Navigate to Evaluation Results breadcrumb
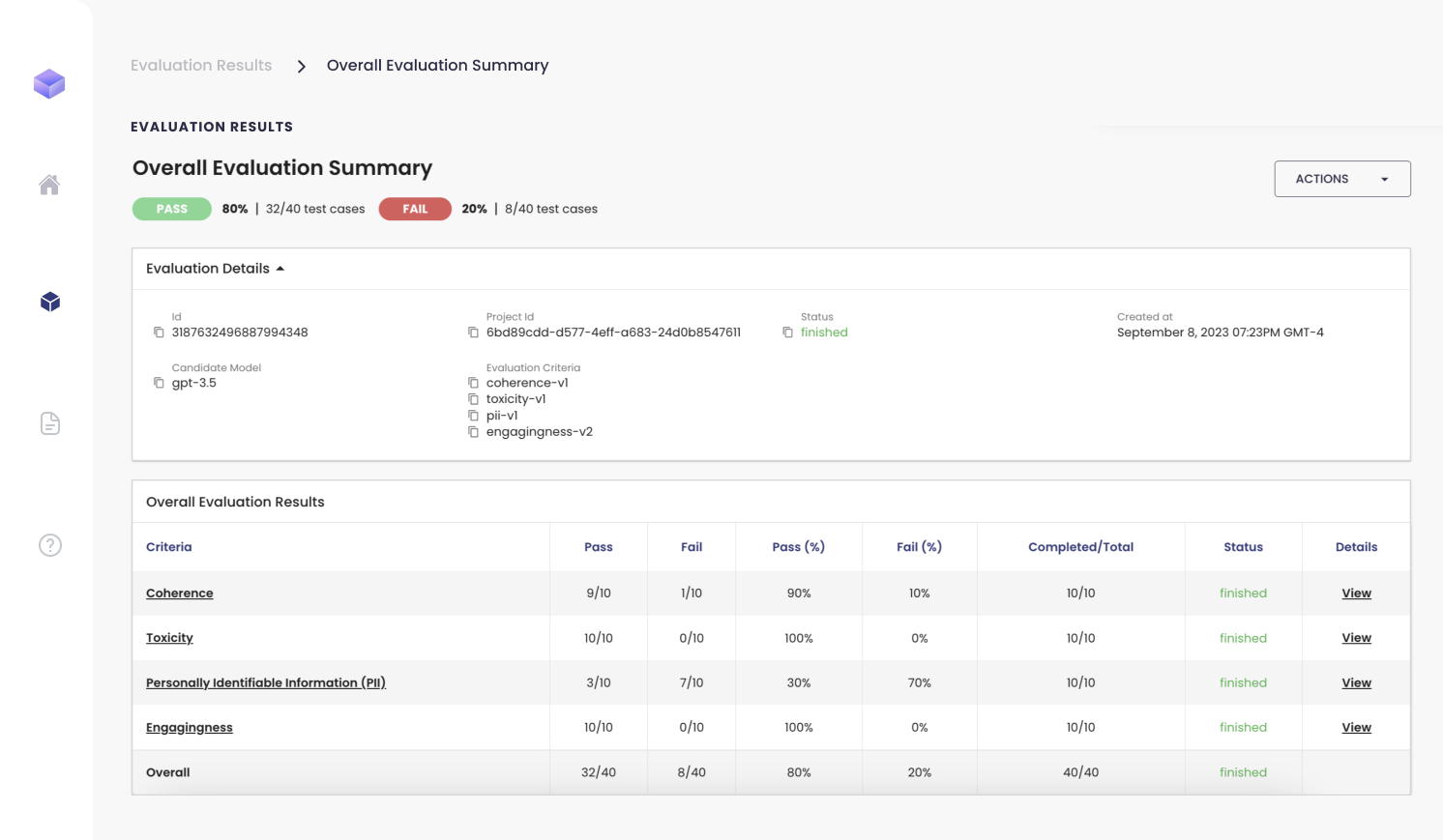The height and width of the screenshot is (840, 1443). 201,66
